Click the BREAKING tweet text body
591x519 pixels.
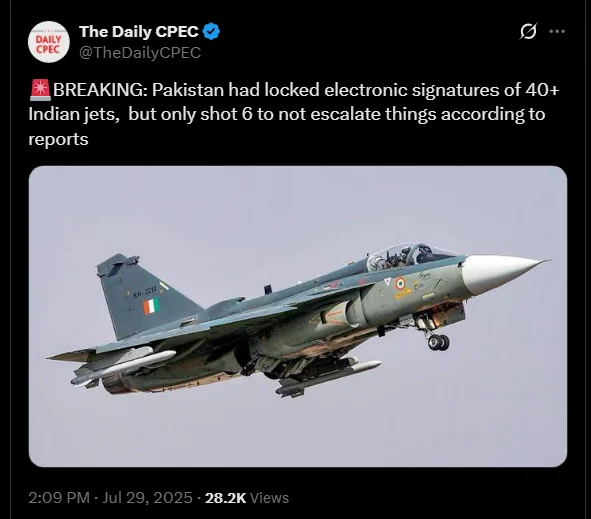(x=294, y=114)
